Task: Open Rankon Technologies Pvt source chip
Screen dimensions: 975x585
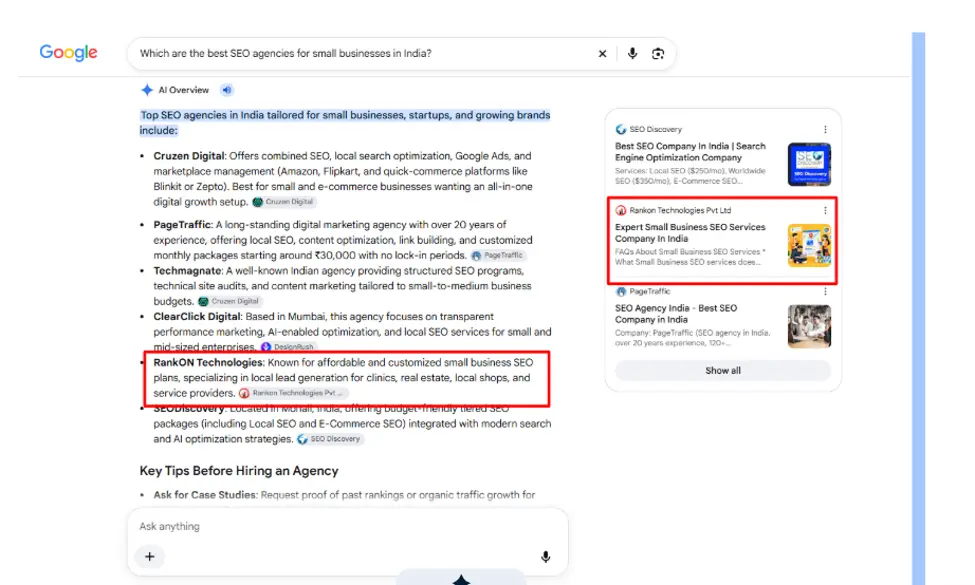Action: tap(292, 393)
